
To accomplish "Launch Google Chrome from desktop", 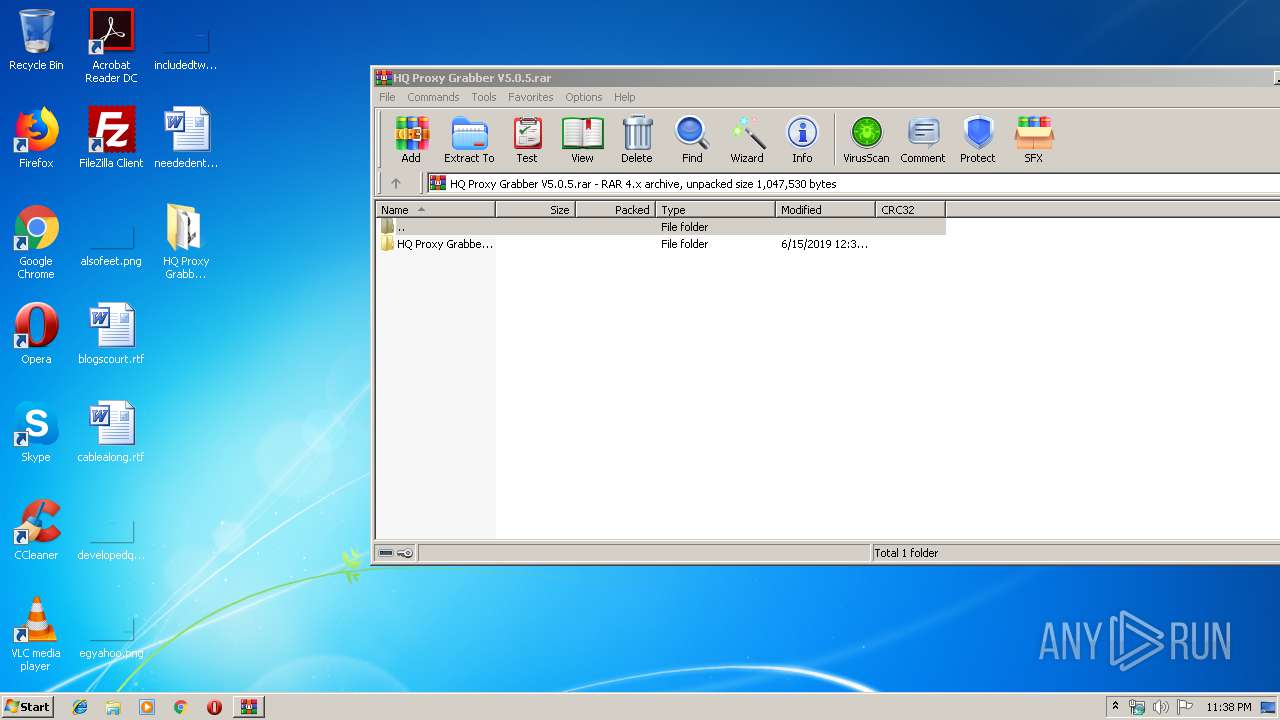I will tap(36, 242).
